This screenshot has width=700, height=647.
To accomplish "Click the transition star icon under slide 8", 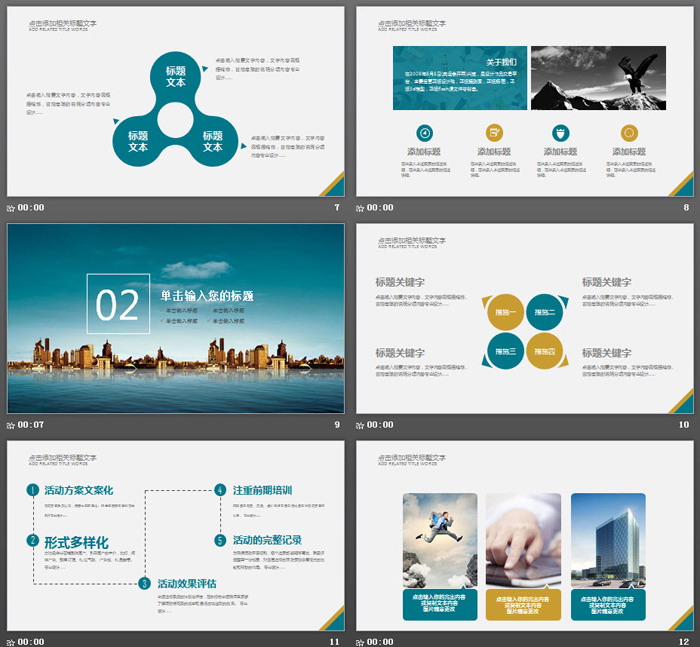I will 361,208.
